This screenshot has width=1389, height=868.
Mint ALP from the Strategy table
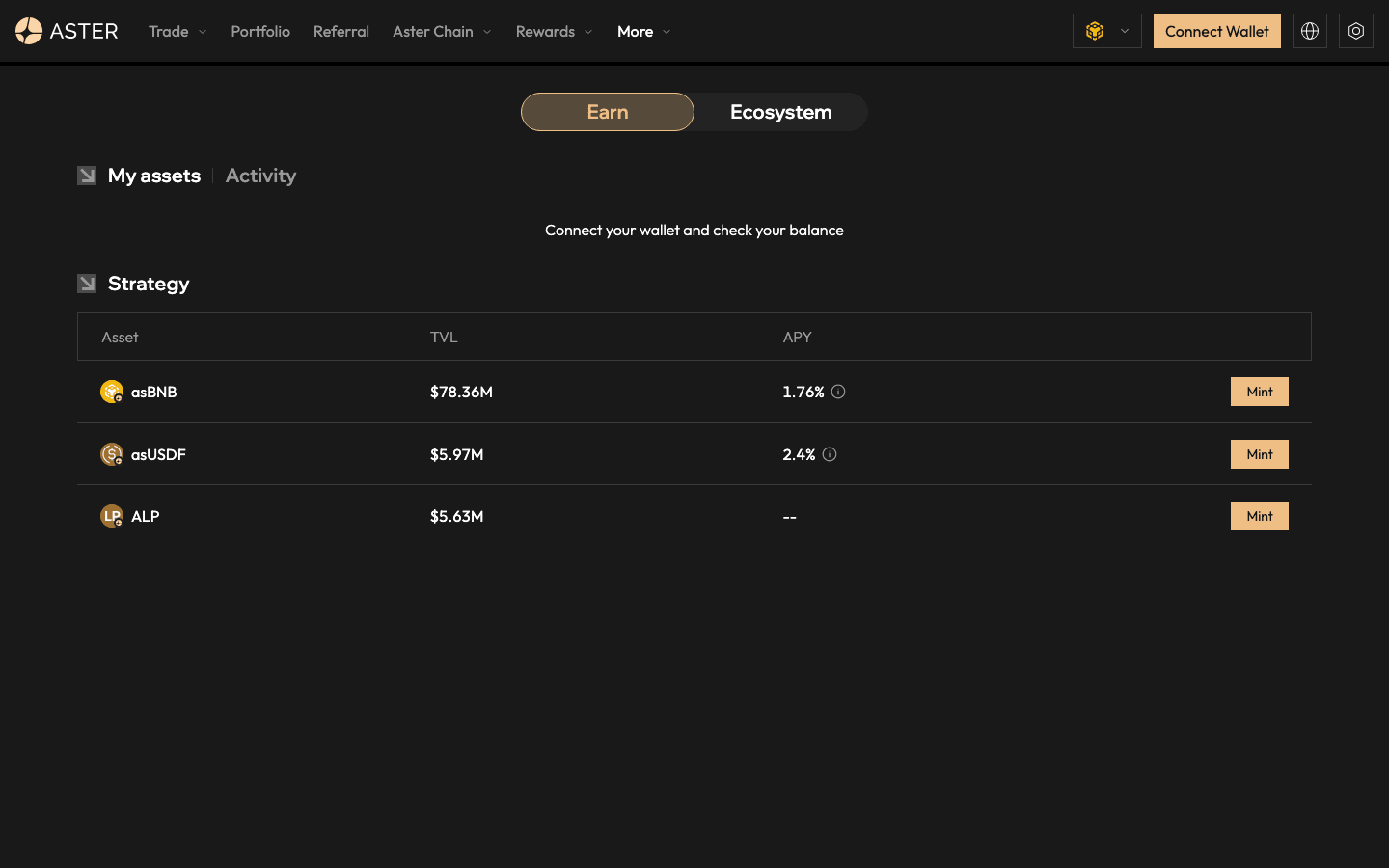[x=1260, y=516]
